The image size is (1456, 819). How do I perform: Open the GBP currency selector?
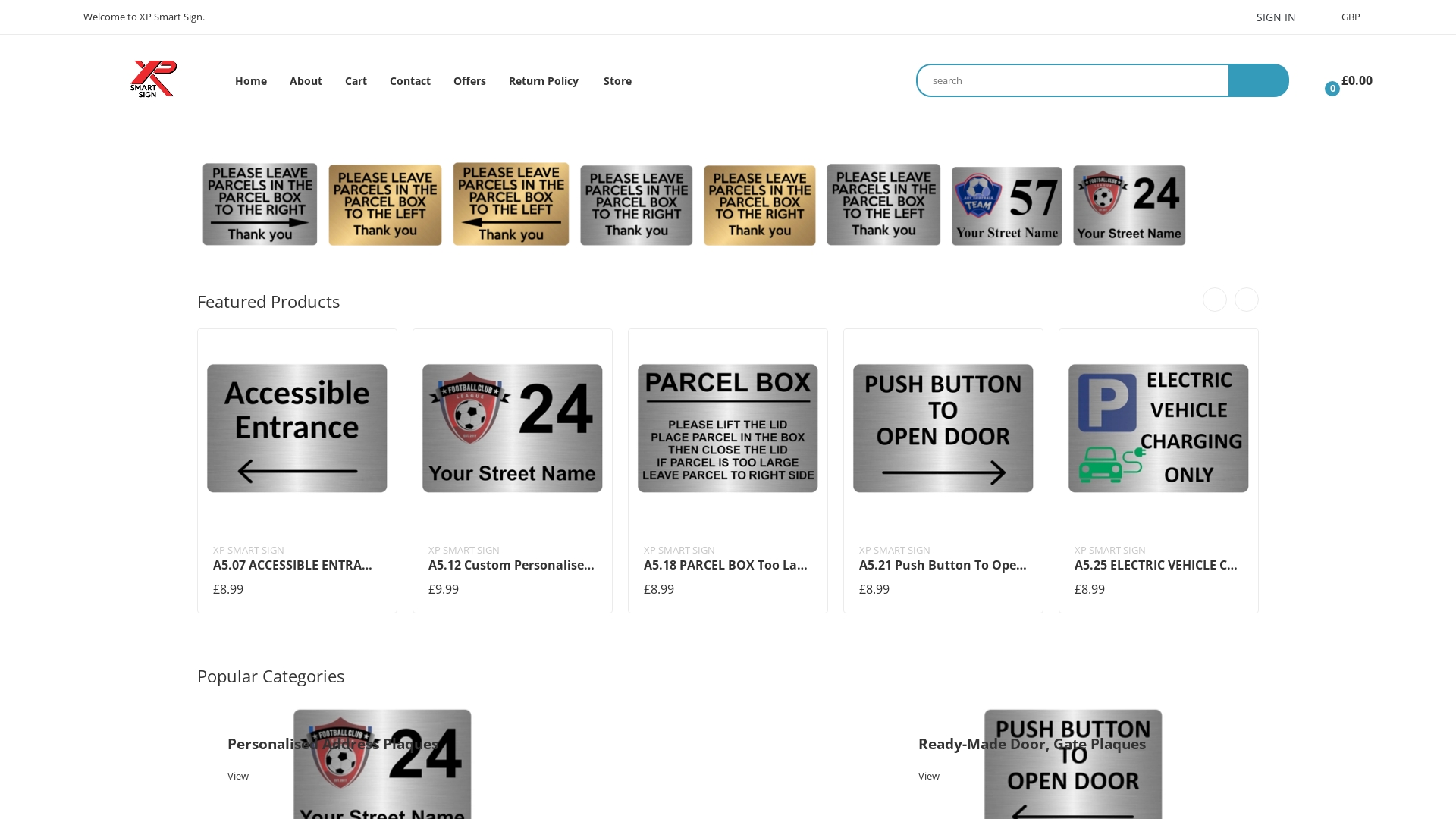click(1350, 17)
